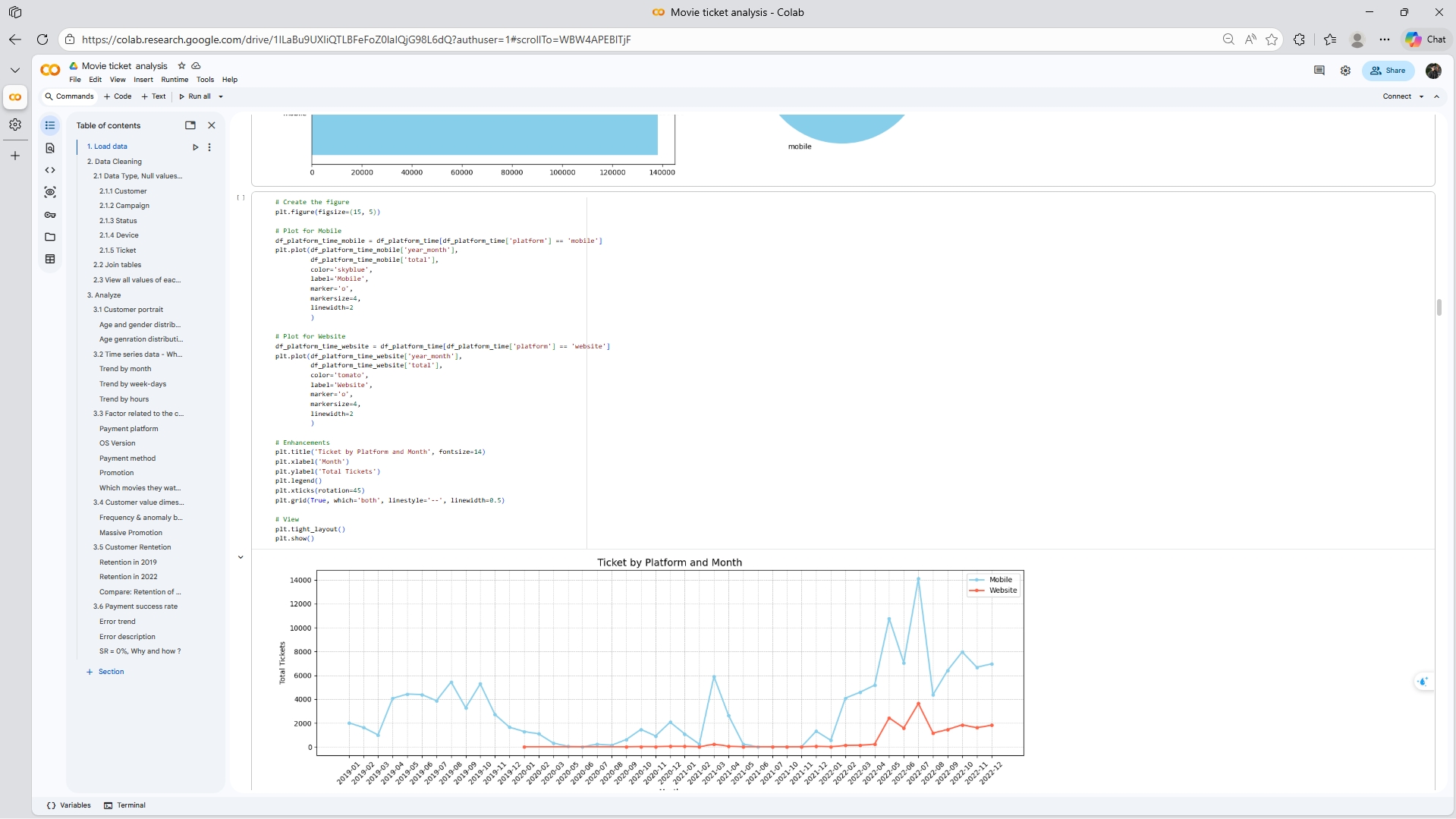Click the Share button
The width and height of the screenshot is (1456, 819).
click(1388, 71)
